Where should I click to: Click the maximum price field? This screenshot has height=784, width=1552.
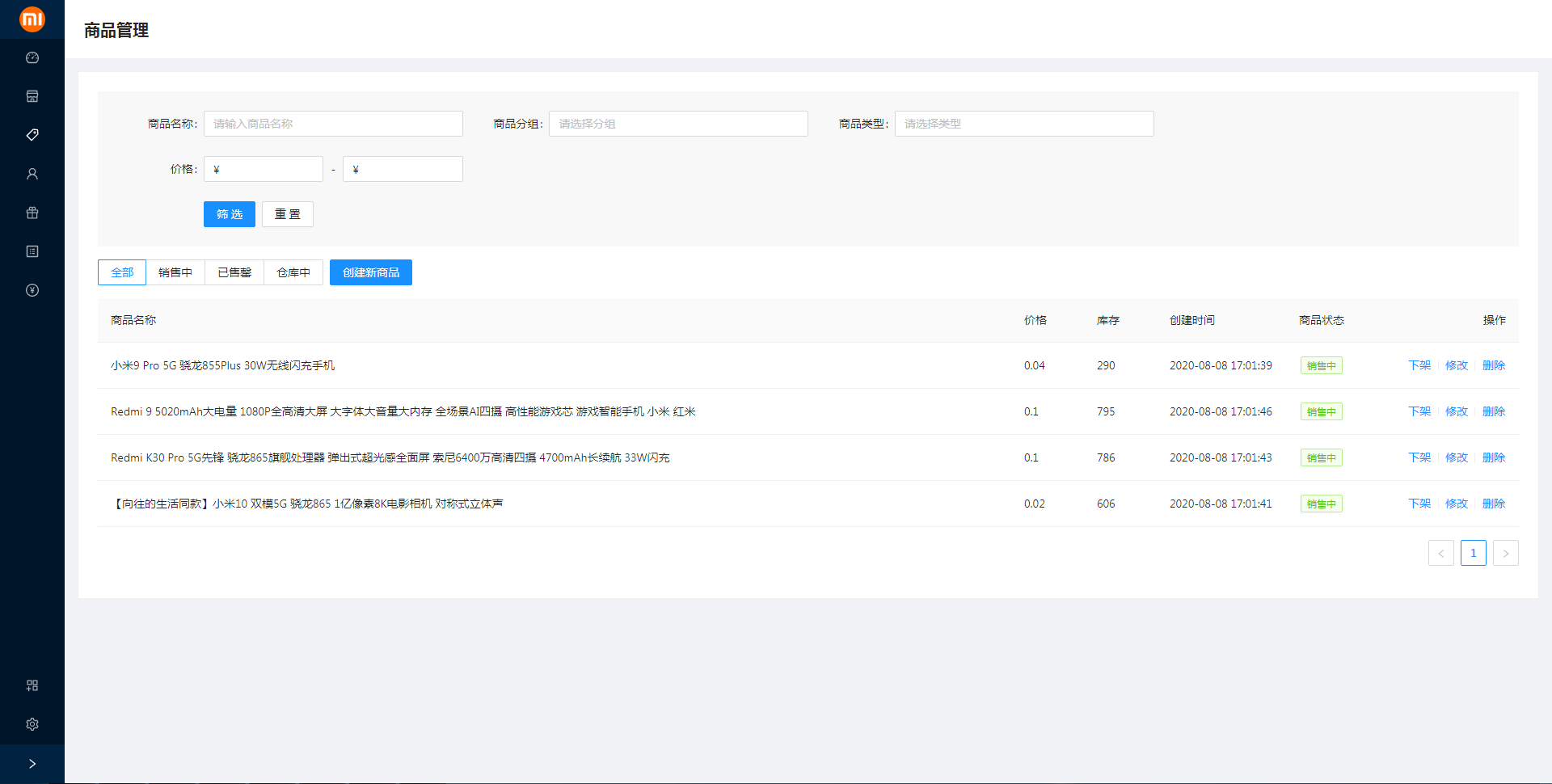403,169
